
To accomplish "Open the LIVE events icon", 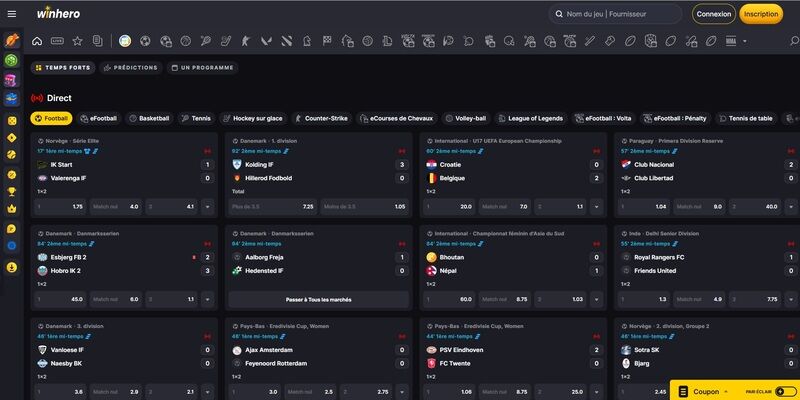I will pyautogui.click(x=57, y=41).
